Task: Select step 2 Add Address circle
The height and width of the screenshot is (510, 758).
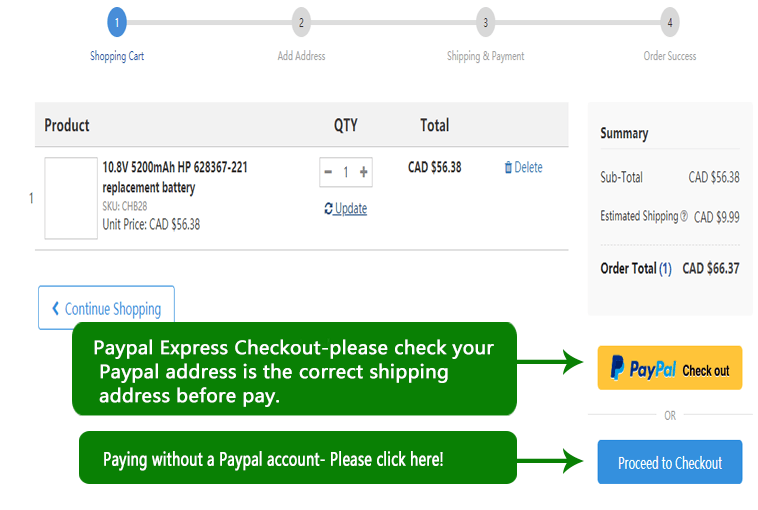Action: (x=301, y=21)
